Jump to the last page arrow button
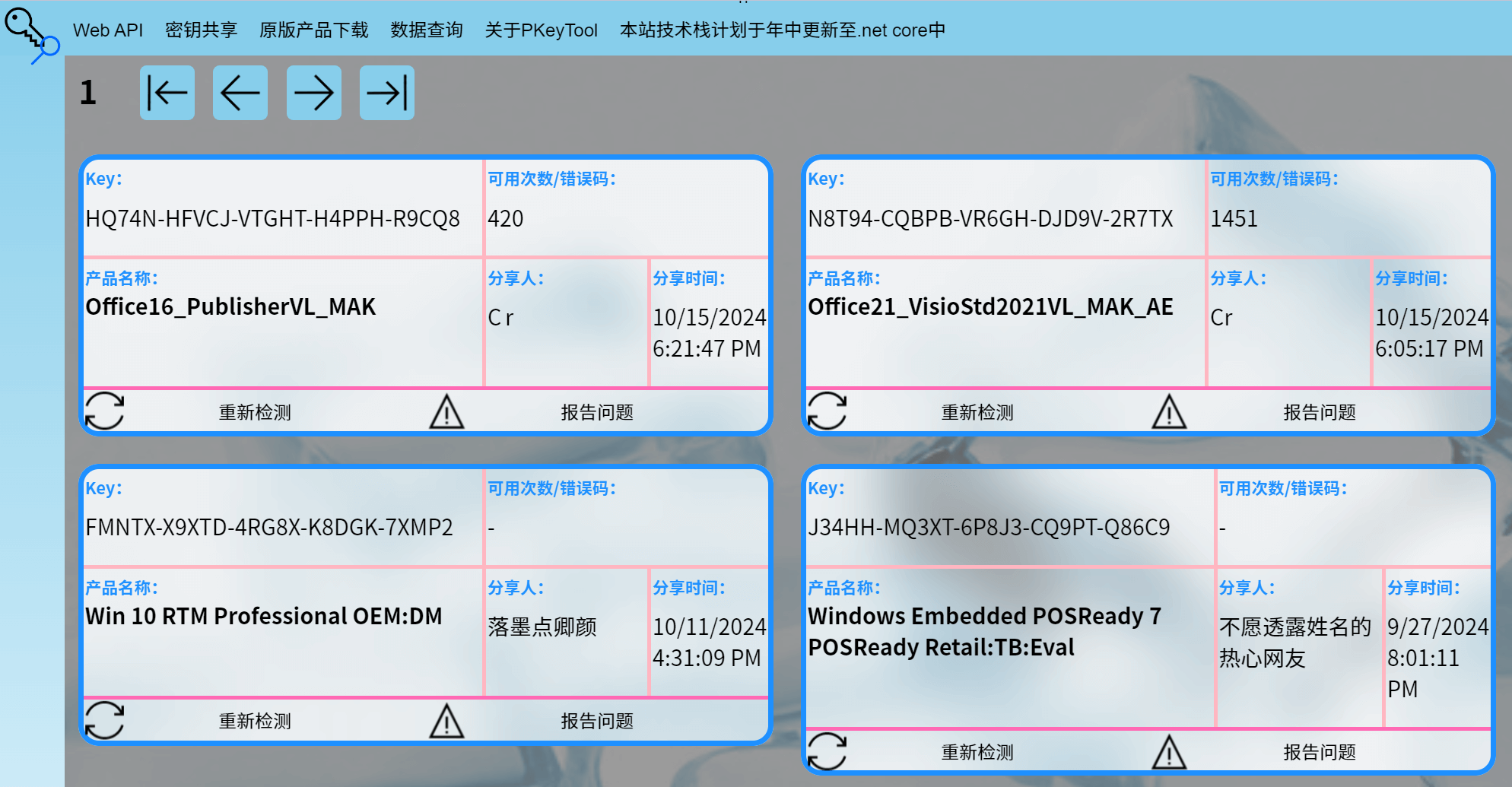This screenshot has height=787, width=1512. point(386,93)
